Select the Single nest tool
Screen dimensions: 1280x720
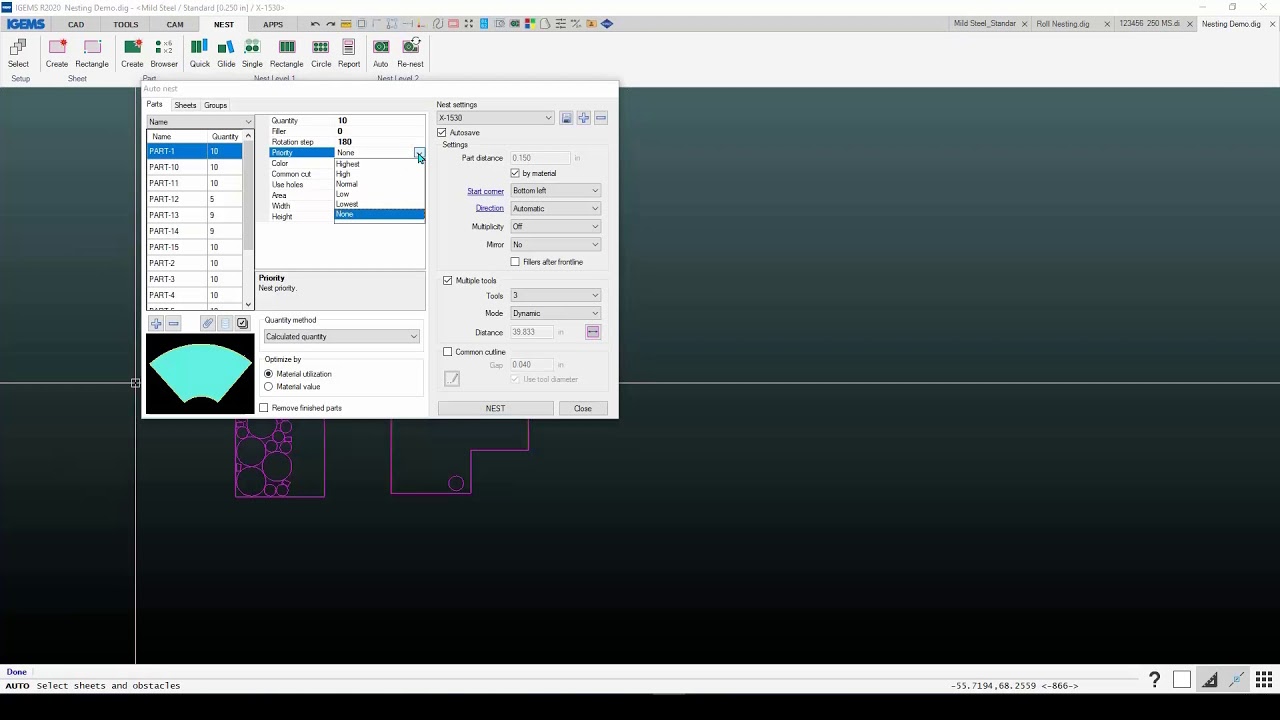pos(252,53)
